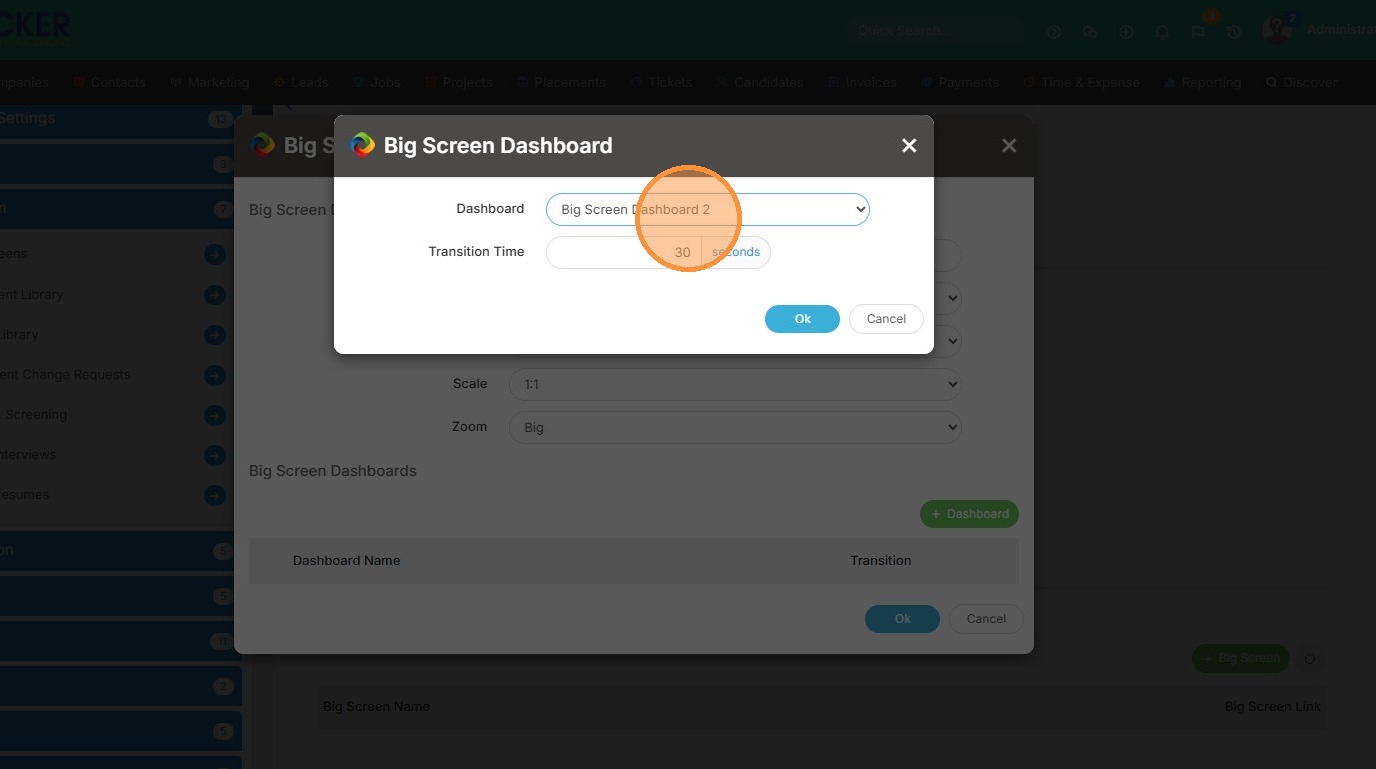Click the Transition Time input field

coord(624,252)
